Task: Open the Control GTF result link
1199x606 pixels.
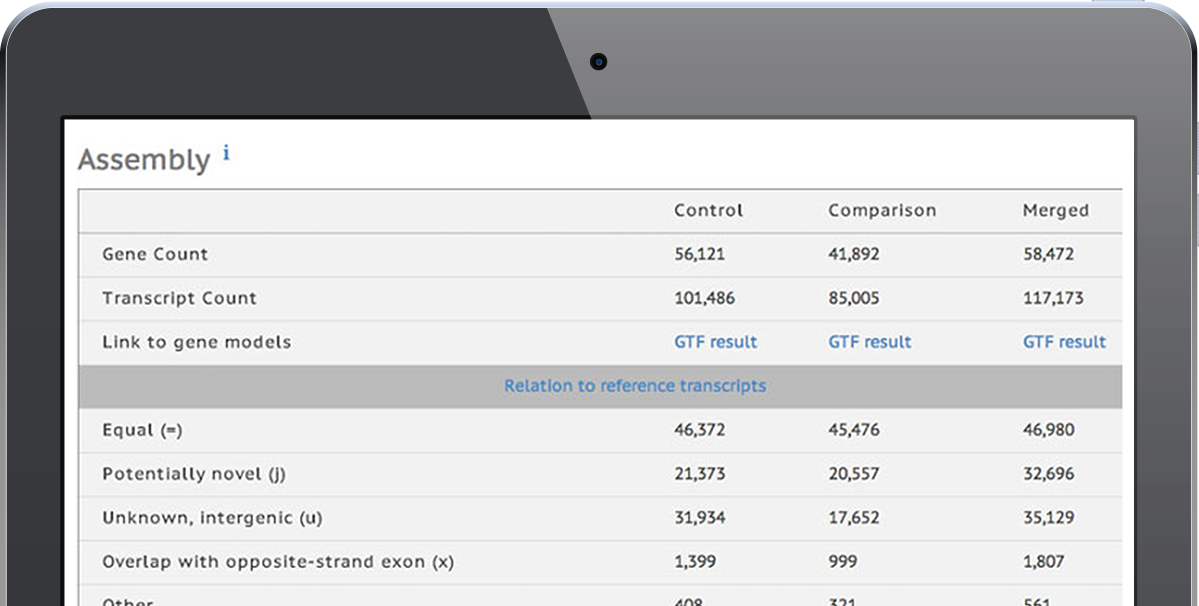Action: (x=715, y=342)
